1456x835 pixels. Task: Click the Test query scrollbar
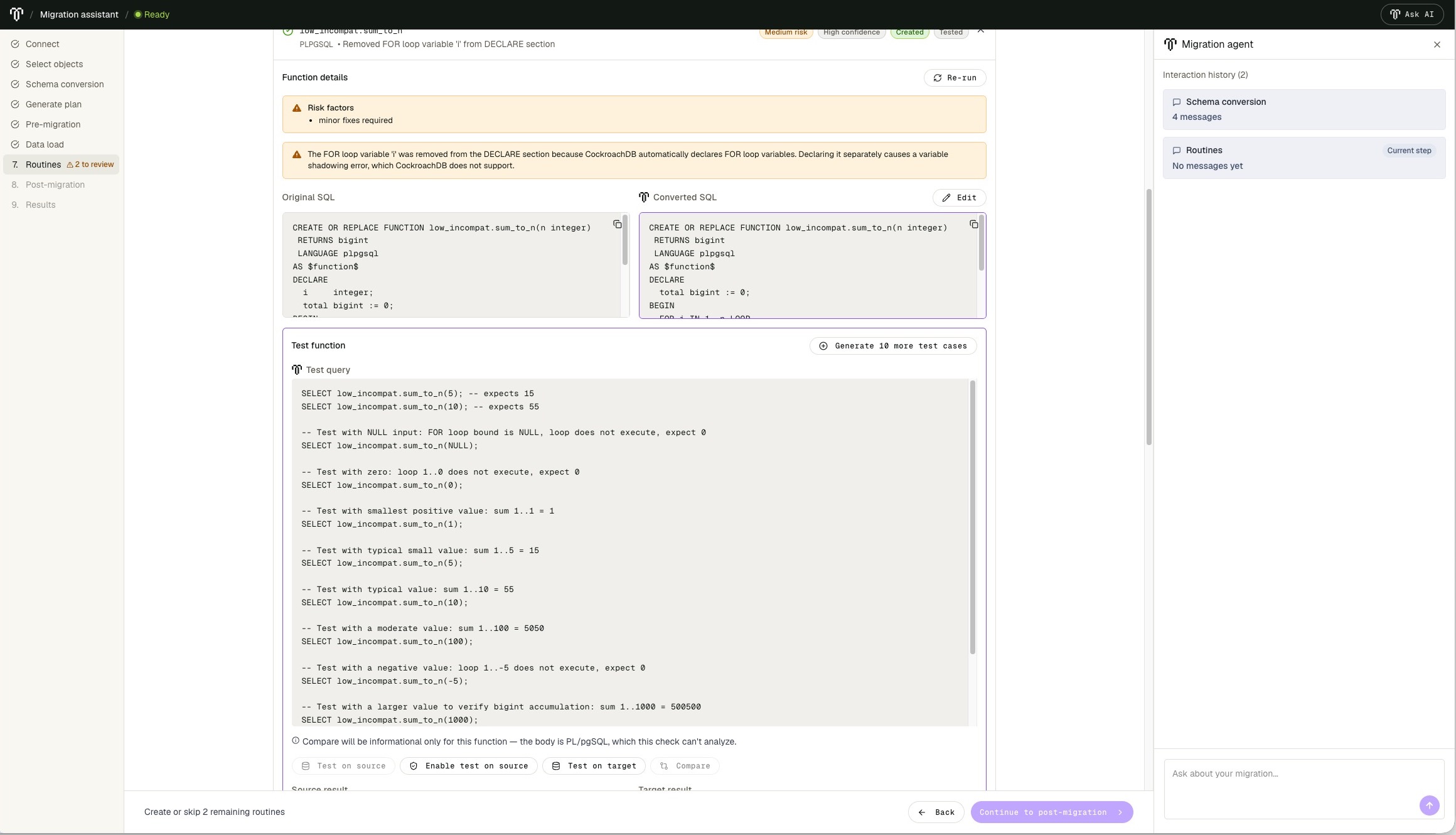tap(973, 517)
